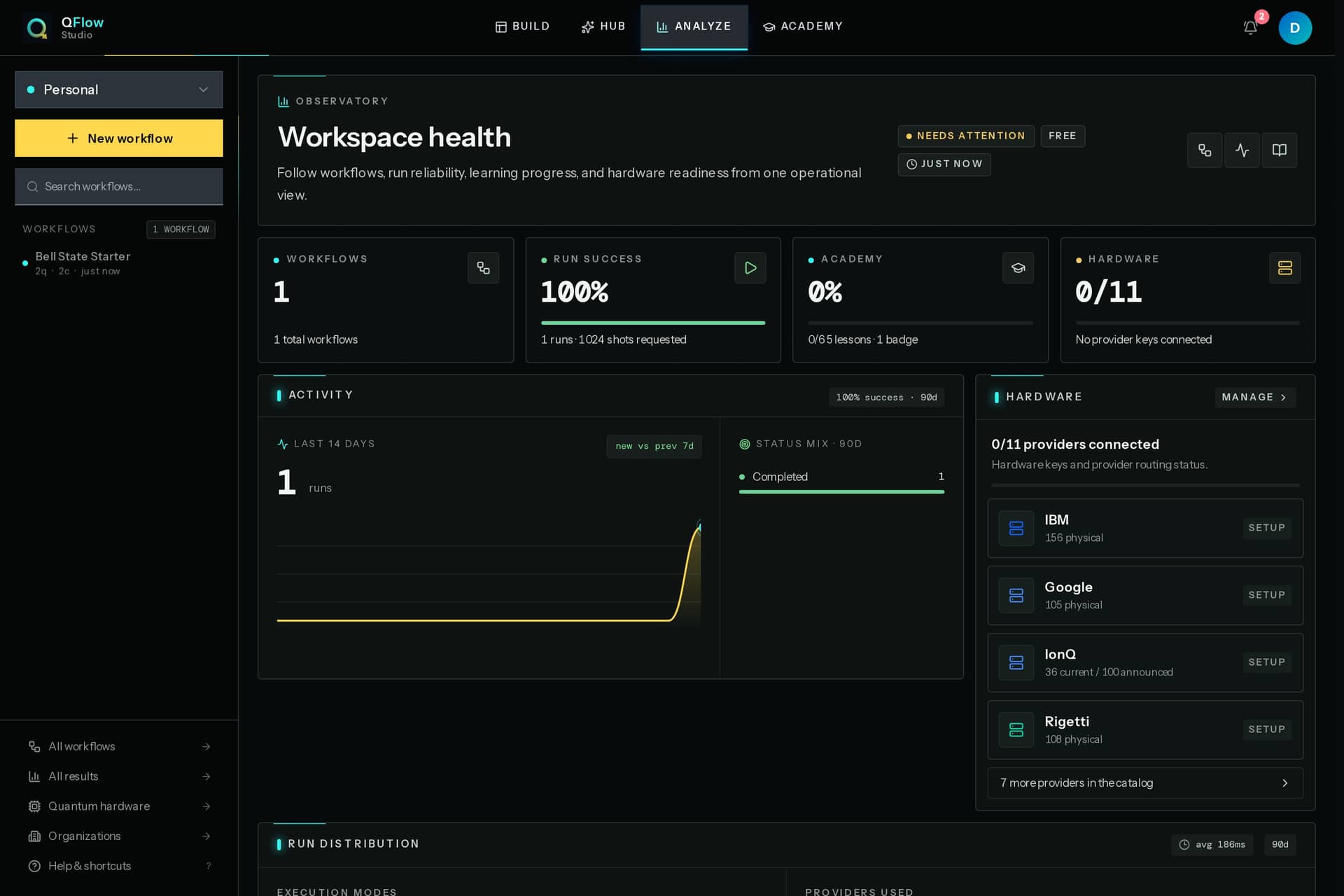The image size is (1344, 896).
Task: Click the Organizations building icon
Action: click(x=34, y=836)
